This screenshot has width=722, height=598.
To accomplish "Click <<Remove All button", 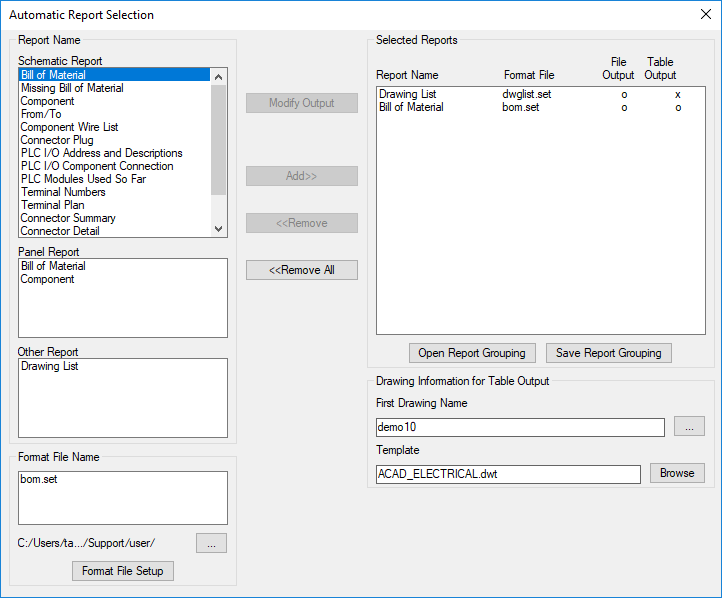I will (x=302, y=270).
